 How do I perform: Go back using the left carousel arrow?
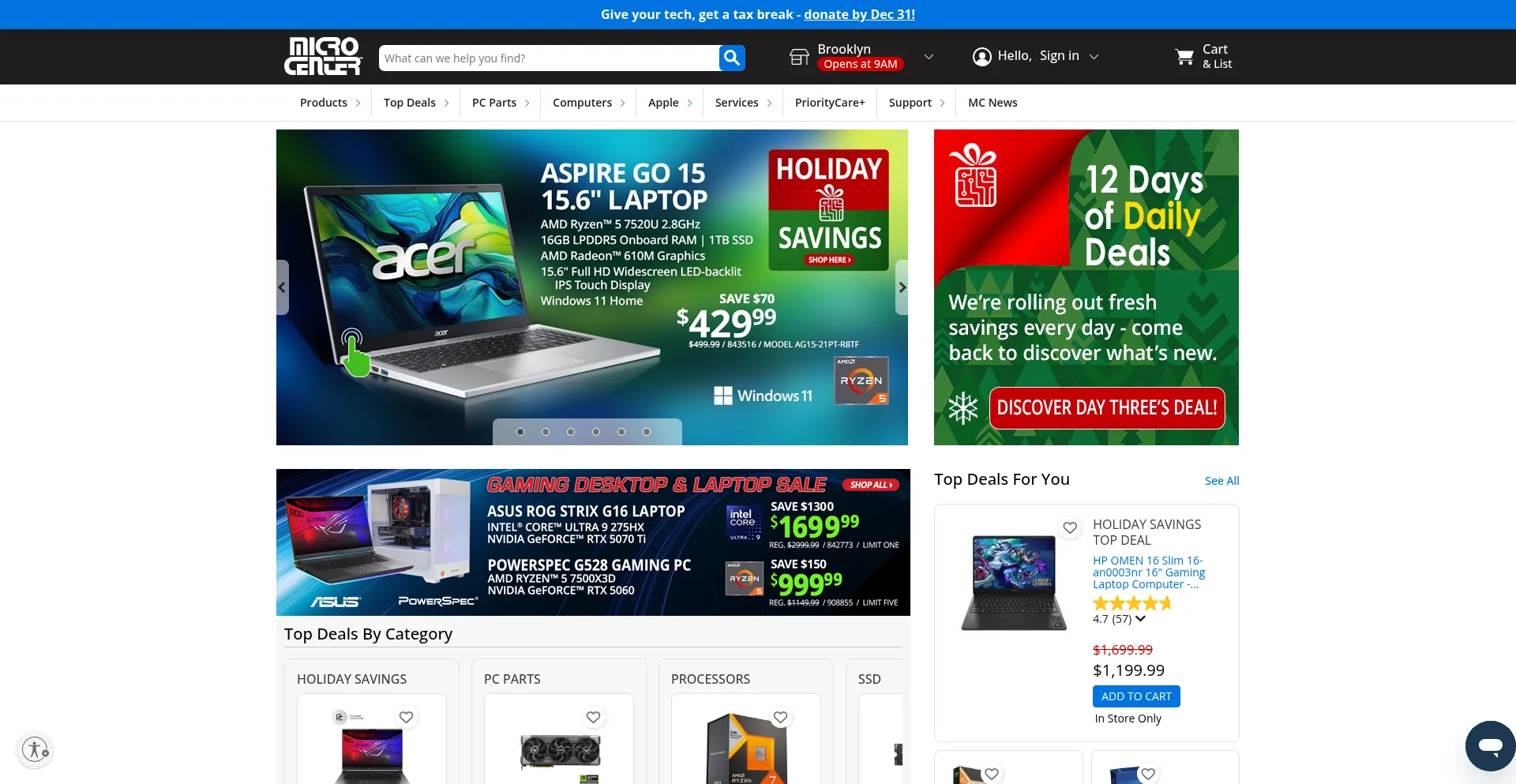[282, 287]
